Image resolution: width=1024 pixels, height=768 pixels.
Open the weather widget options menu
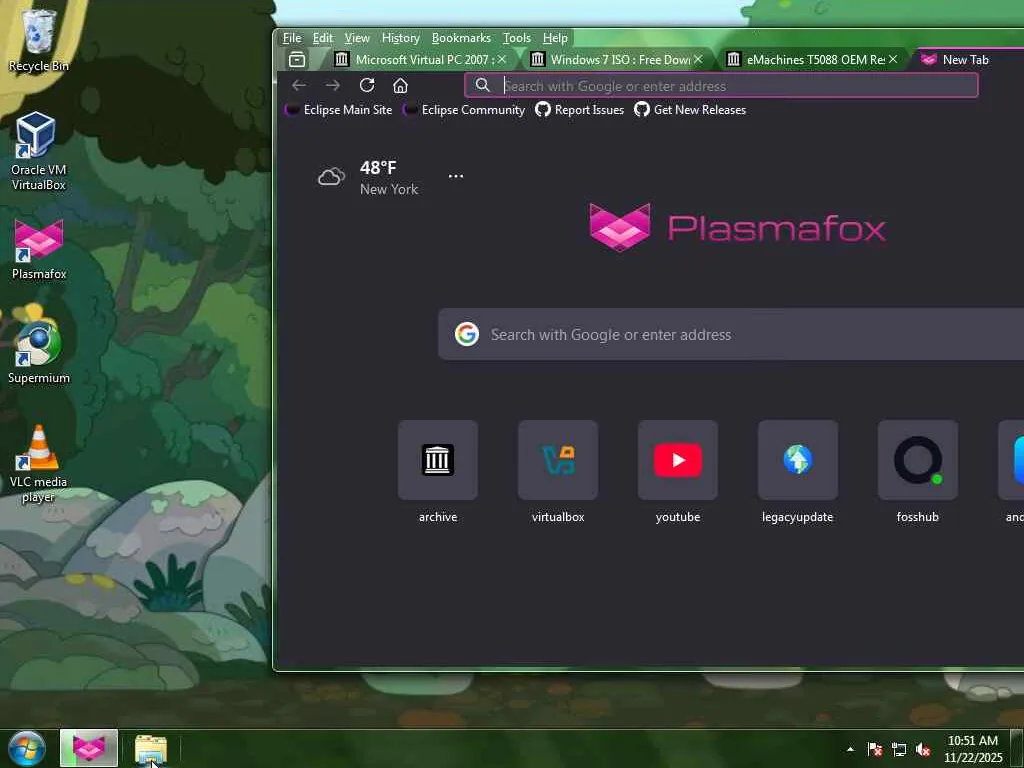456,176
